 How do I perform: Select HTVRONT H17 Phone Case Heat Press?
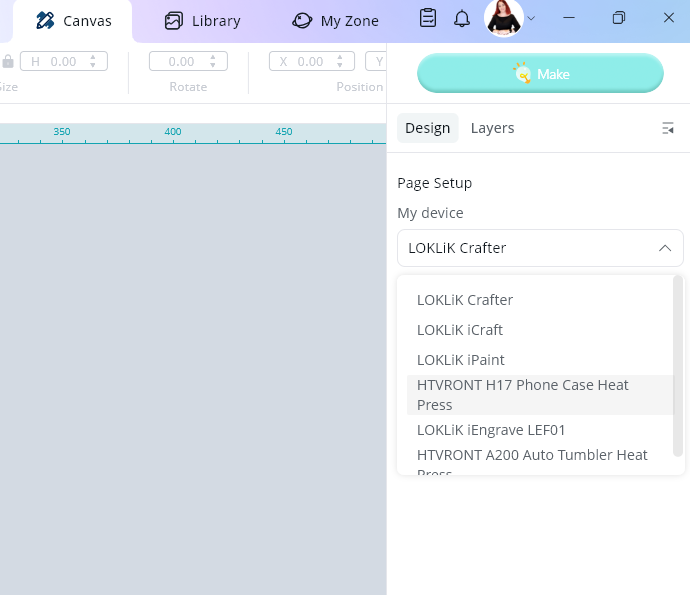(x=522, y=395)
